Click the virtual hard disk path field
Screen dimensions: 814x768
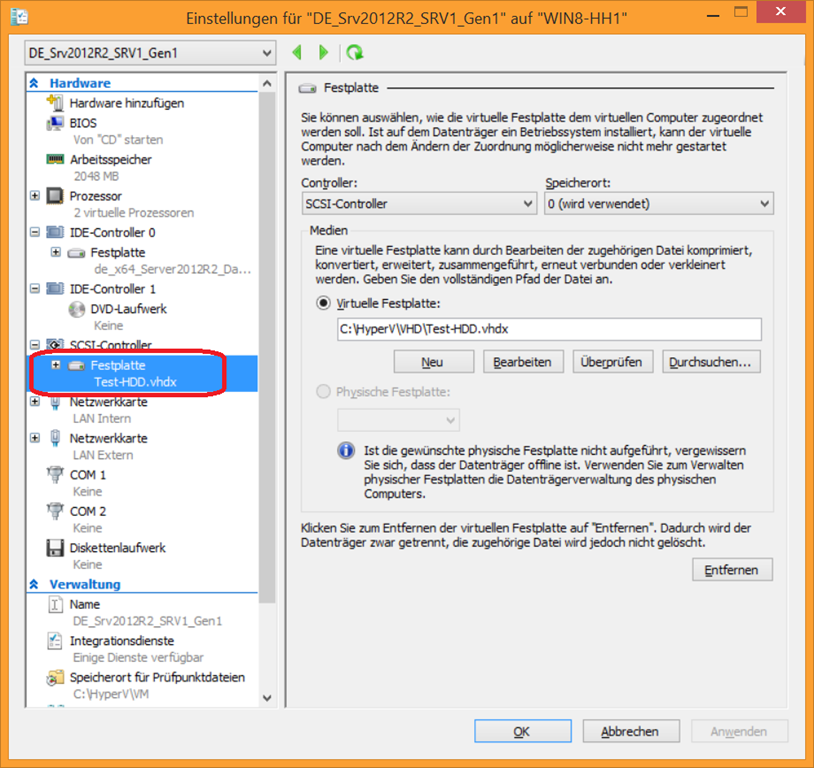pos(549,329)
